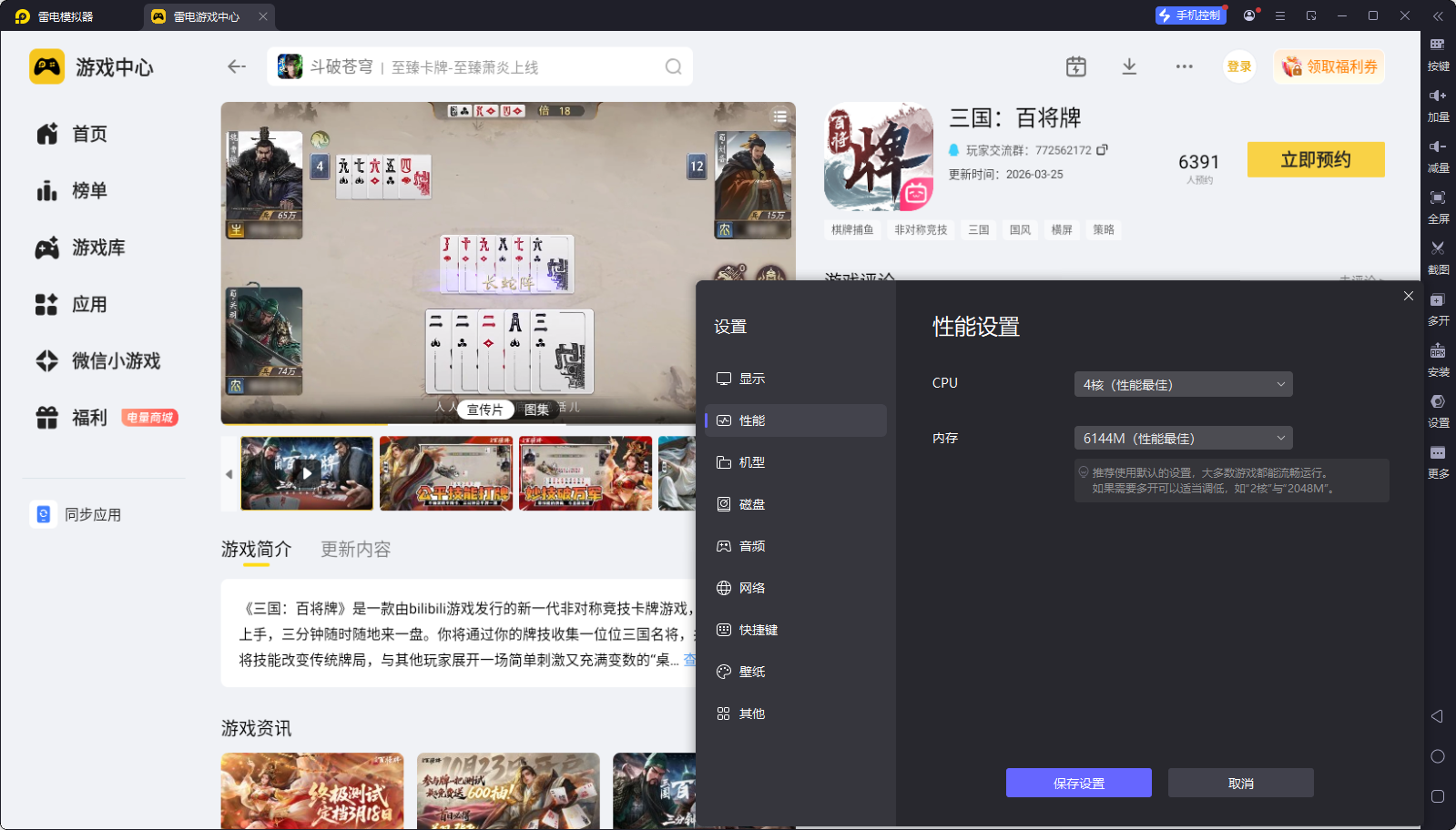This screenshot has height=830, width=1456.
Task: Close the settings dialog with X
Action: (x=1409, y=296)
